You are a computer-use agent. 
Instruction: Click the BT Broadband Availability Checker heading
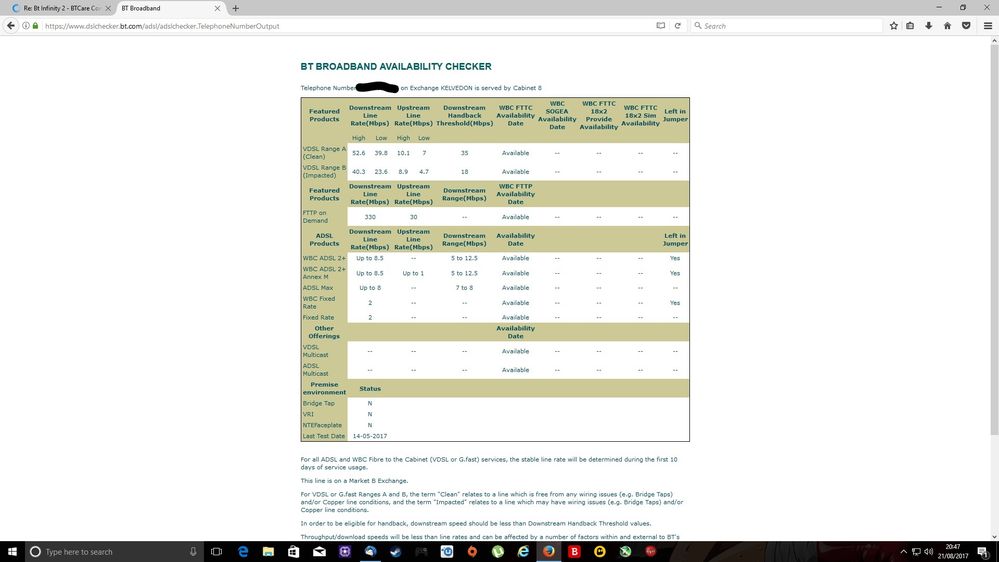396,66
